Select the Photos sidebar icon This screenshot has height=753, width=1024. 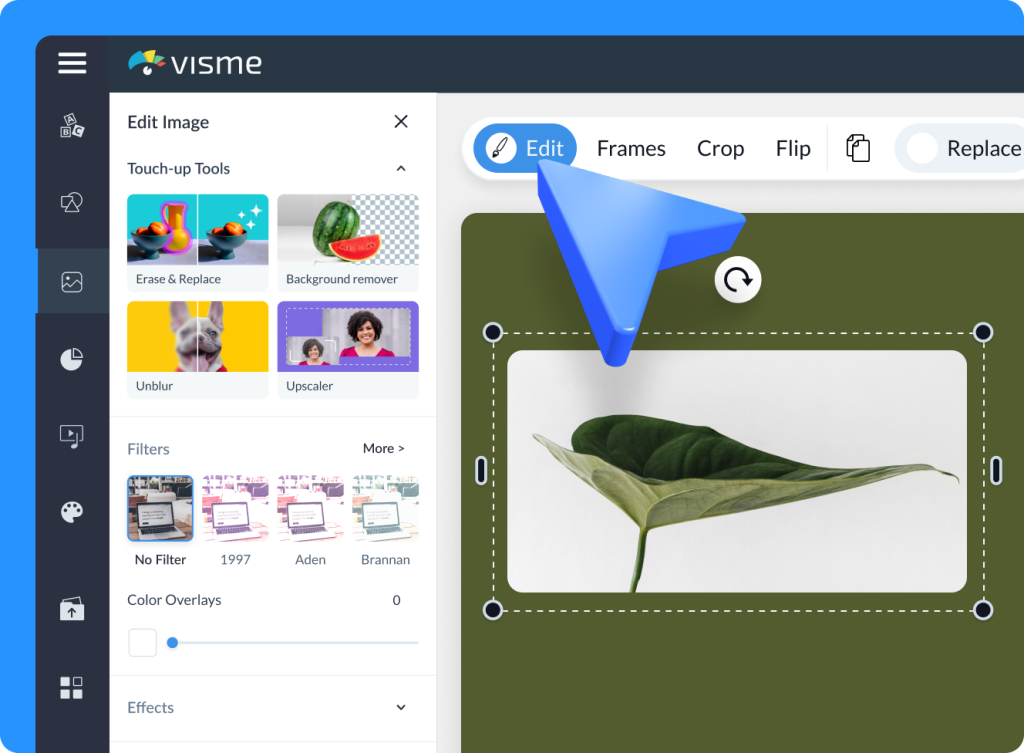click(x=71, y=281)
